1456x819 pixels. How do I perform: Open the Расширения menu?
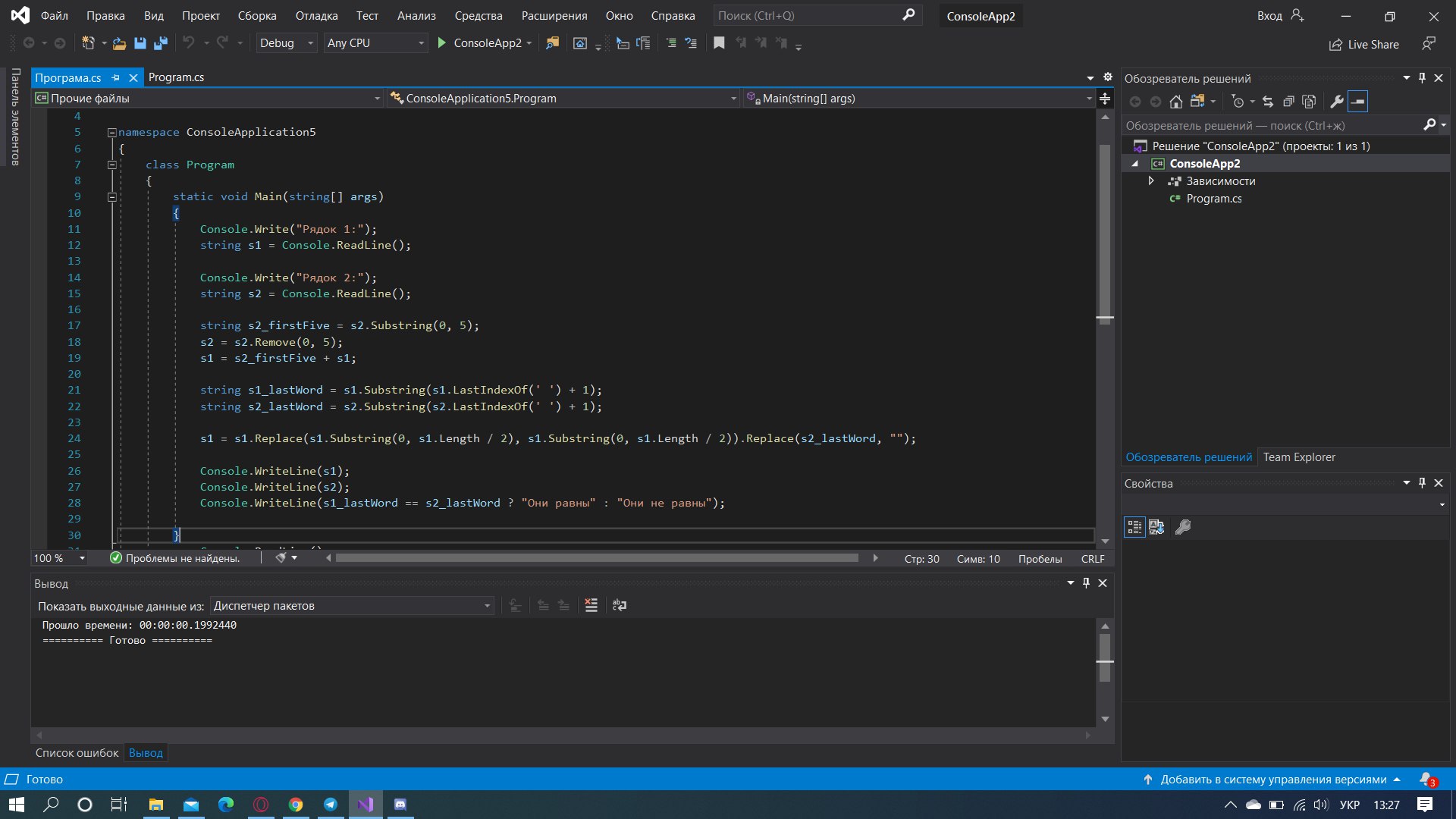[x=554, y=15]
